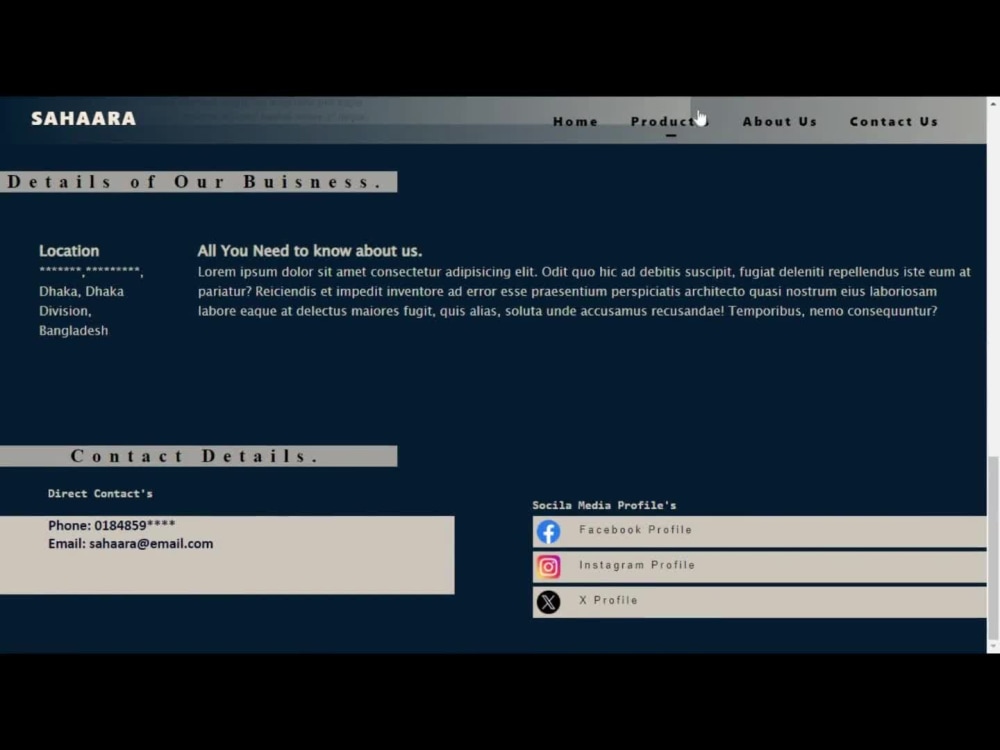Click the Facebook logo icon
1000x750 pixels.
548,531
